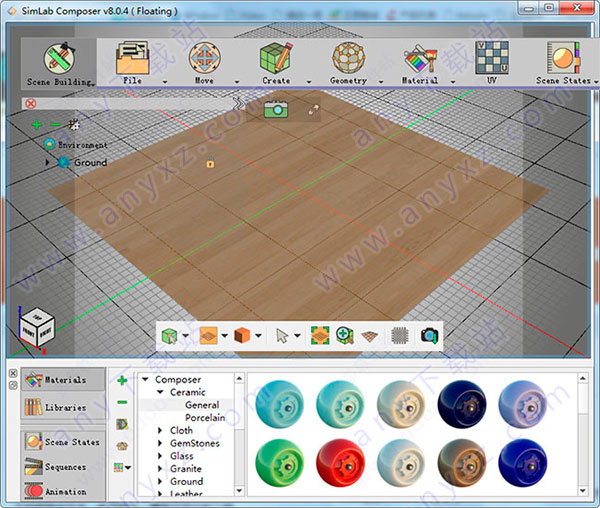Click the wand icon in scene tree
Viewport: 600px width, 508px height.
(x=74, y=124)
